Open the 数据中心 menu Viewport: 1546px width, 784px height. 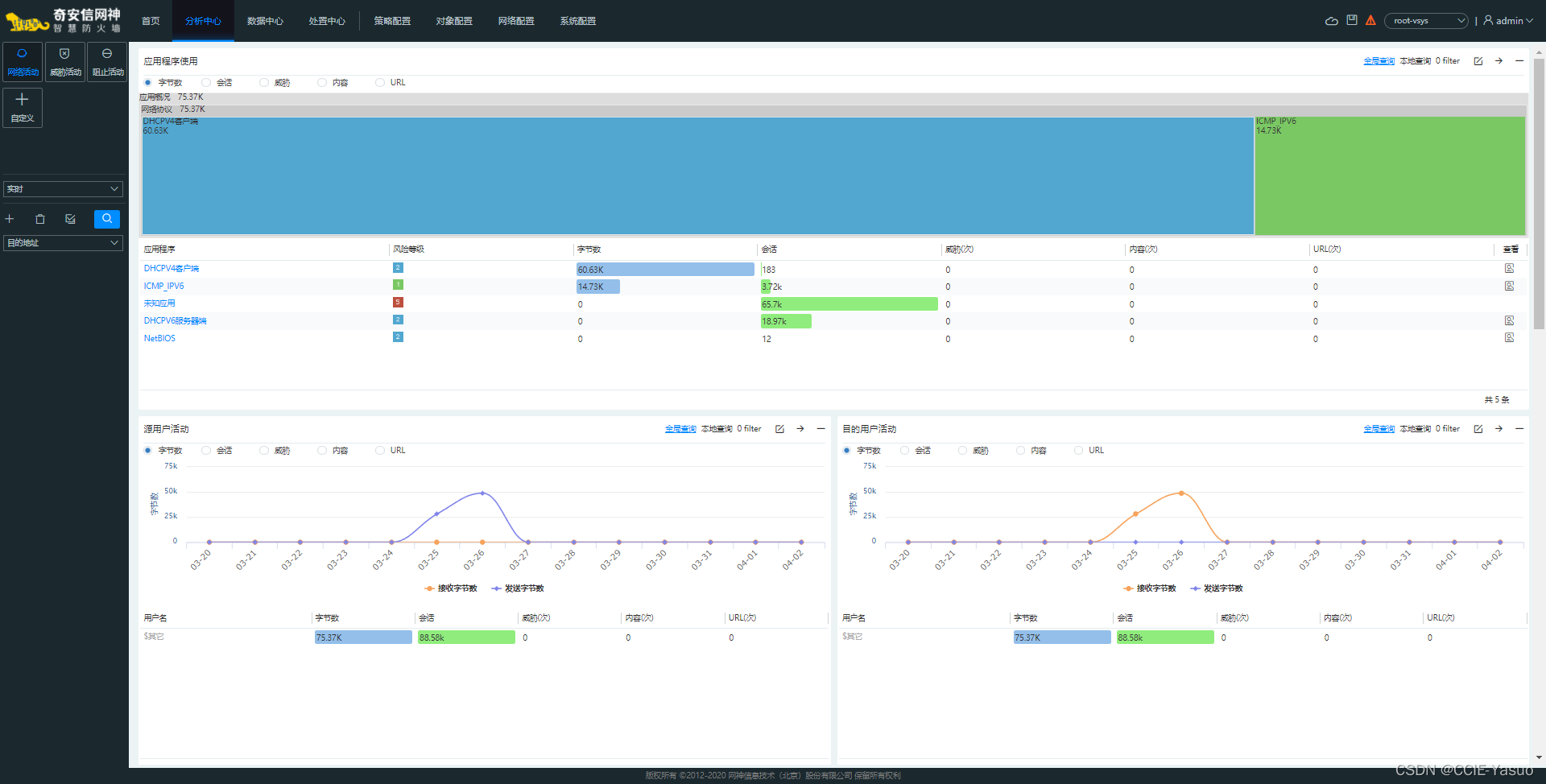click(x=265, y=21)
